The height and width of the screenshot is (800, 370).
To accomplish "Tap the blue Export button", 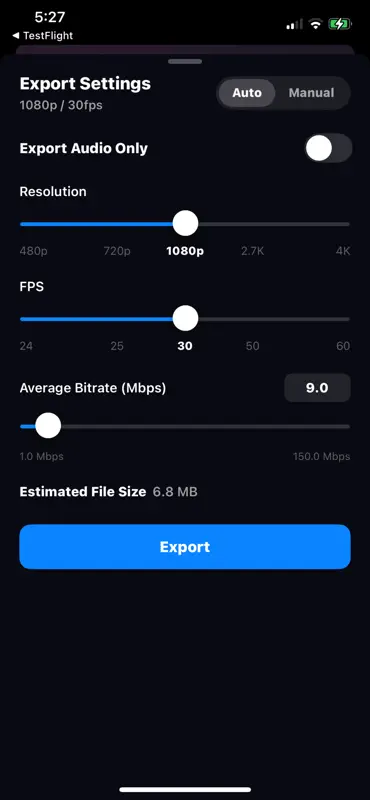I will point(185,547).
